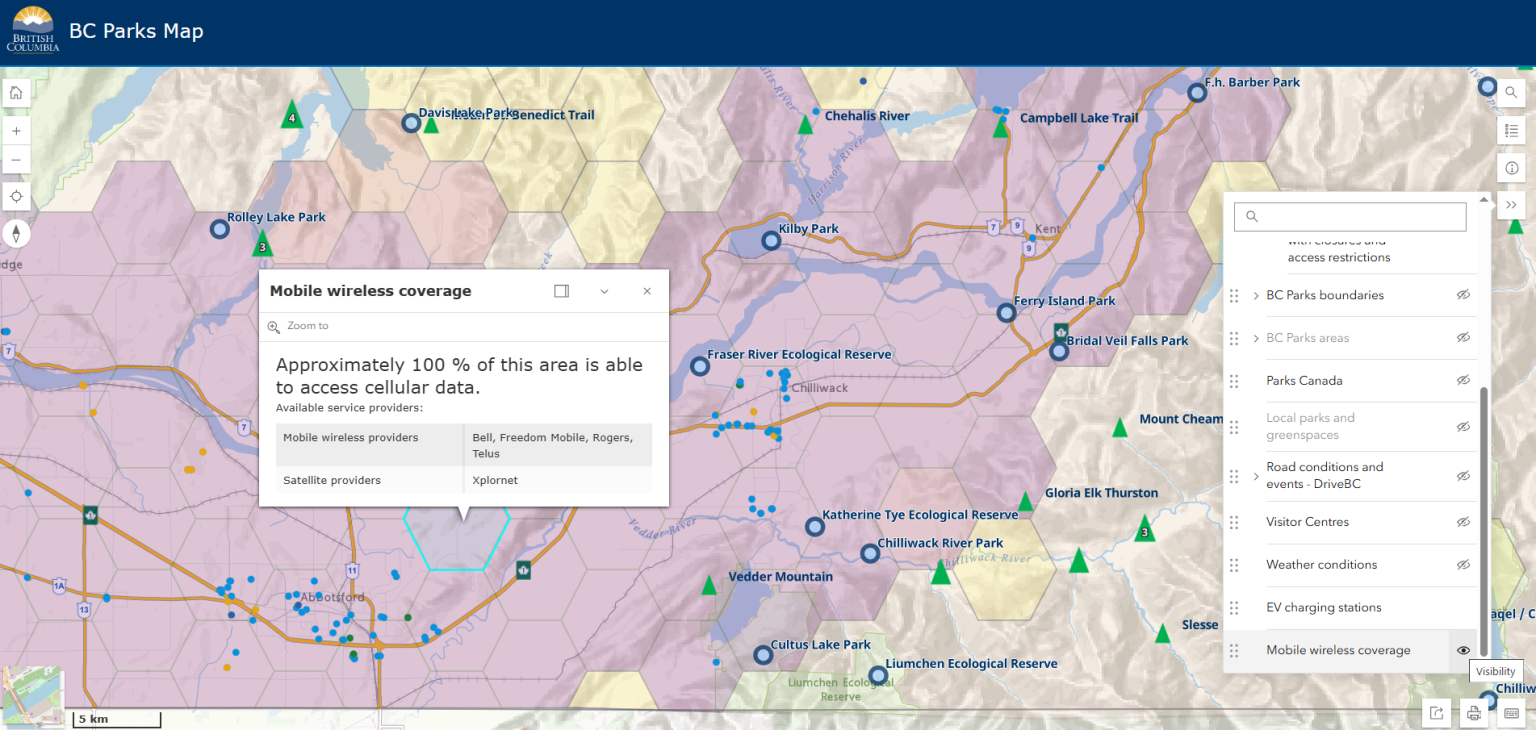
Task: Open the legend list icon on the right
Action: point(1511,130)
